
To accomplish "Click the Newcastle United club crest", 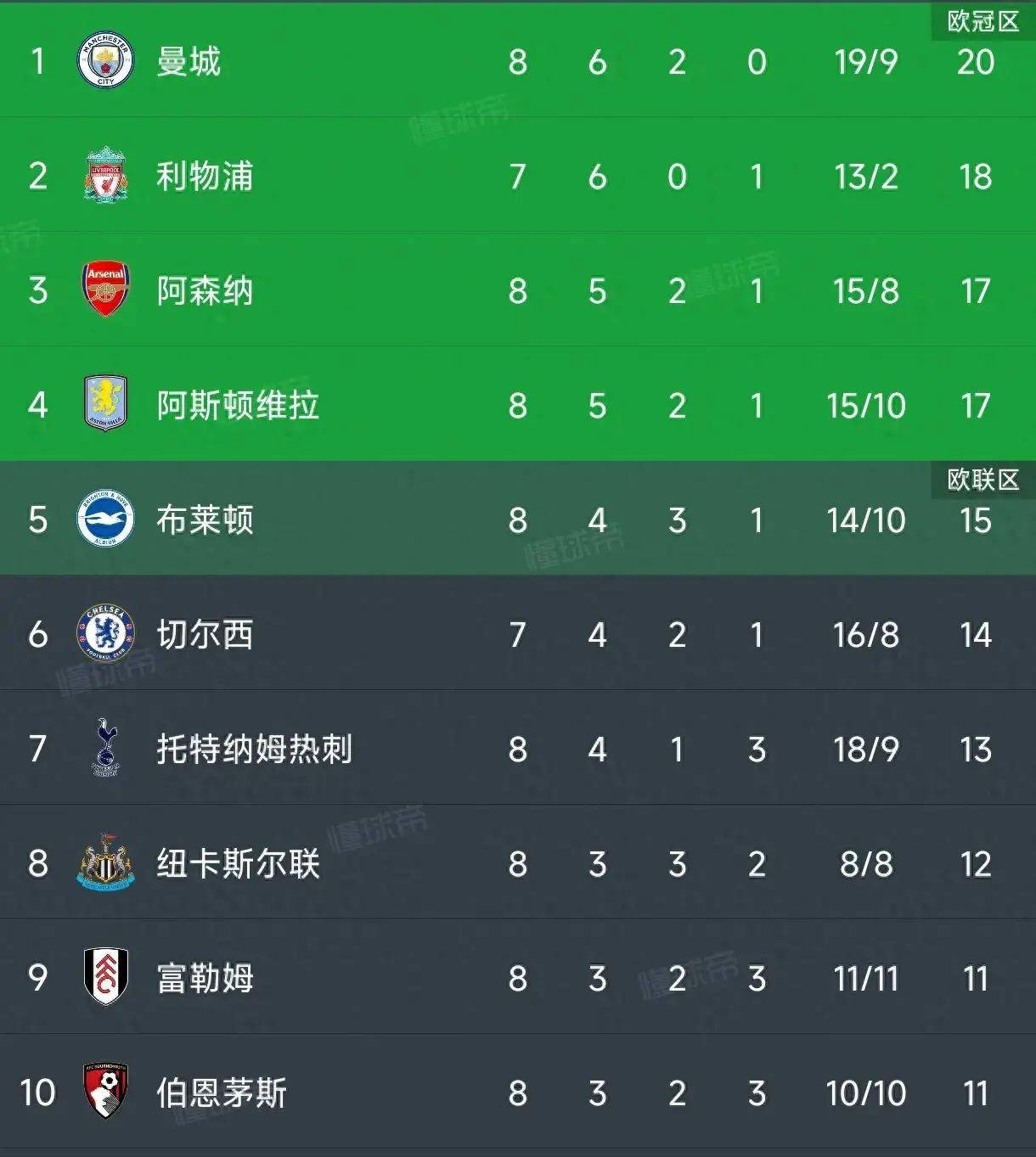I will (105, 862).
